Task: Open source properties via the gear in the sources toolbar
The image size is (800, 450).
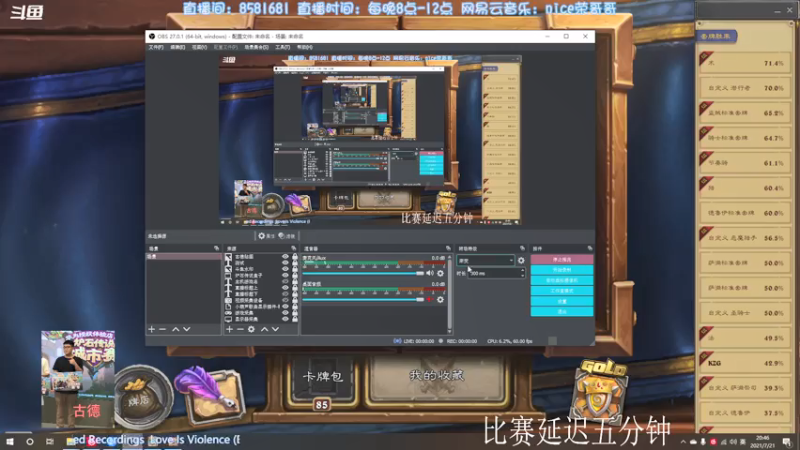Action: (252, 330)
